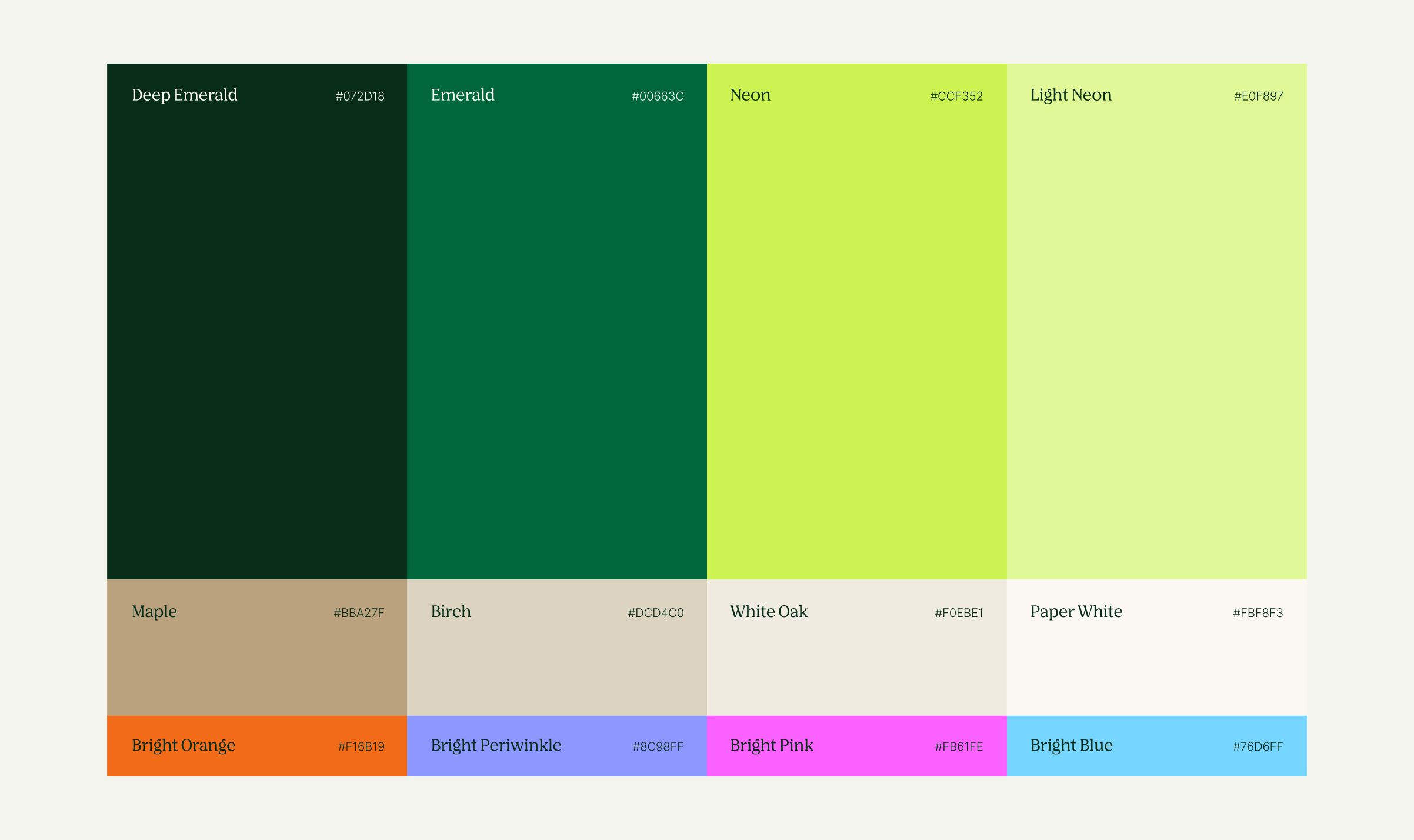Click the #00663C hex code
The height and width of the screenshot is (840, 1414).
click(x=658, y=96)
